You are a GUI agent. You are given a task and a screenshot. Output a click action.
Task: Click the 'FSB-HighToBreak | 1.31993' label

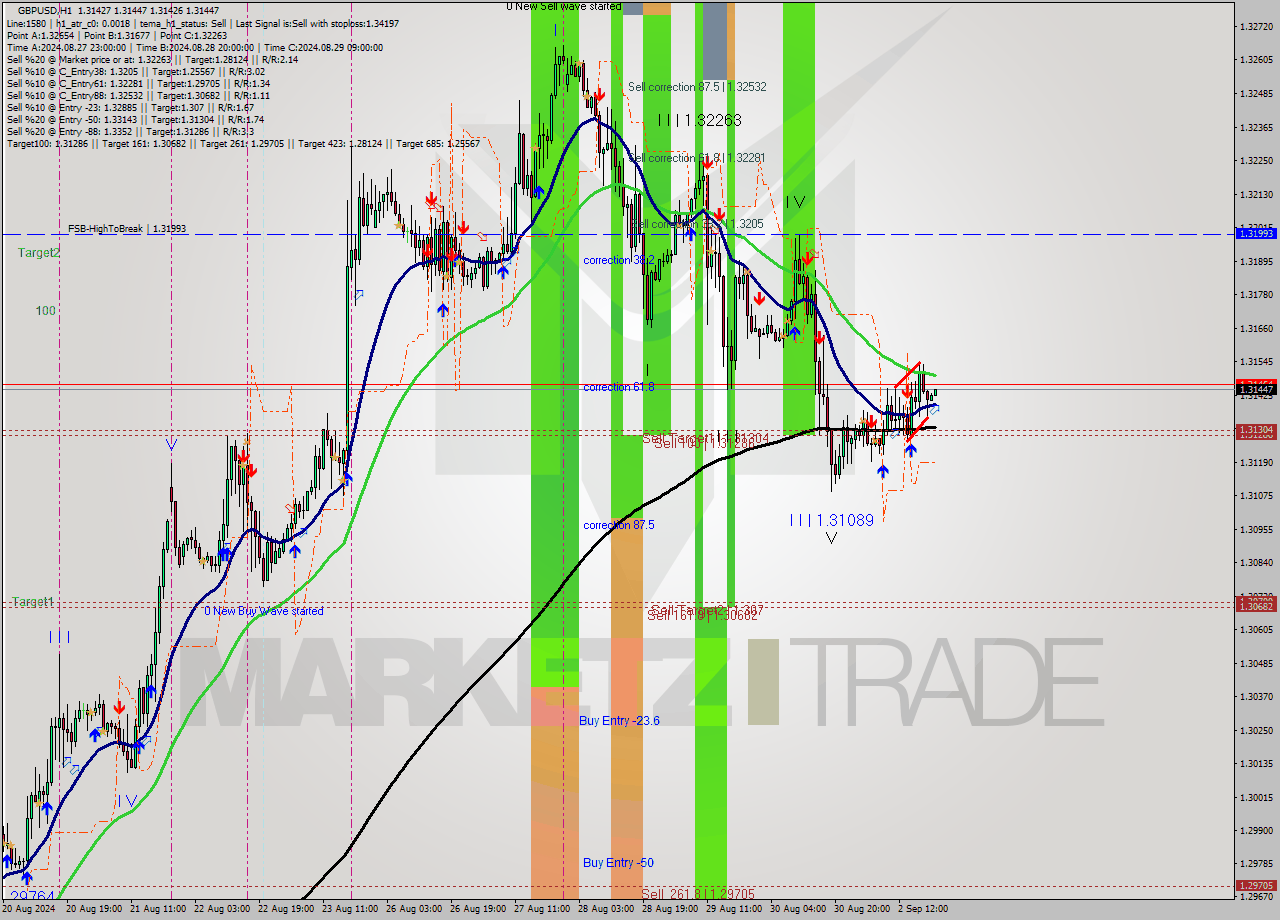click(127, 229)
